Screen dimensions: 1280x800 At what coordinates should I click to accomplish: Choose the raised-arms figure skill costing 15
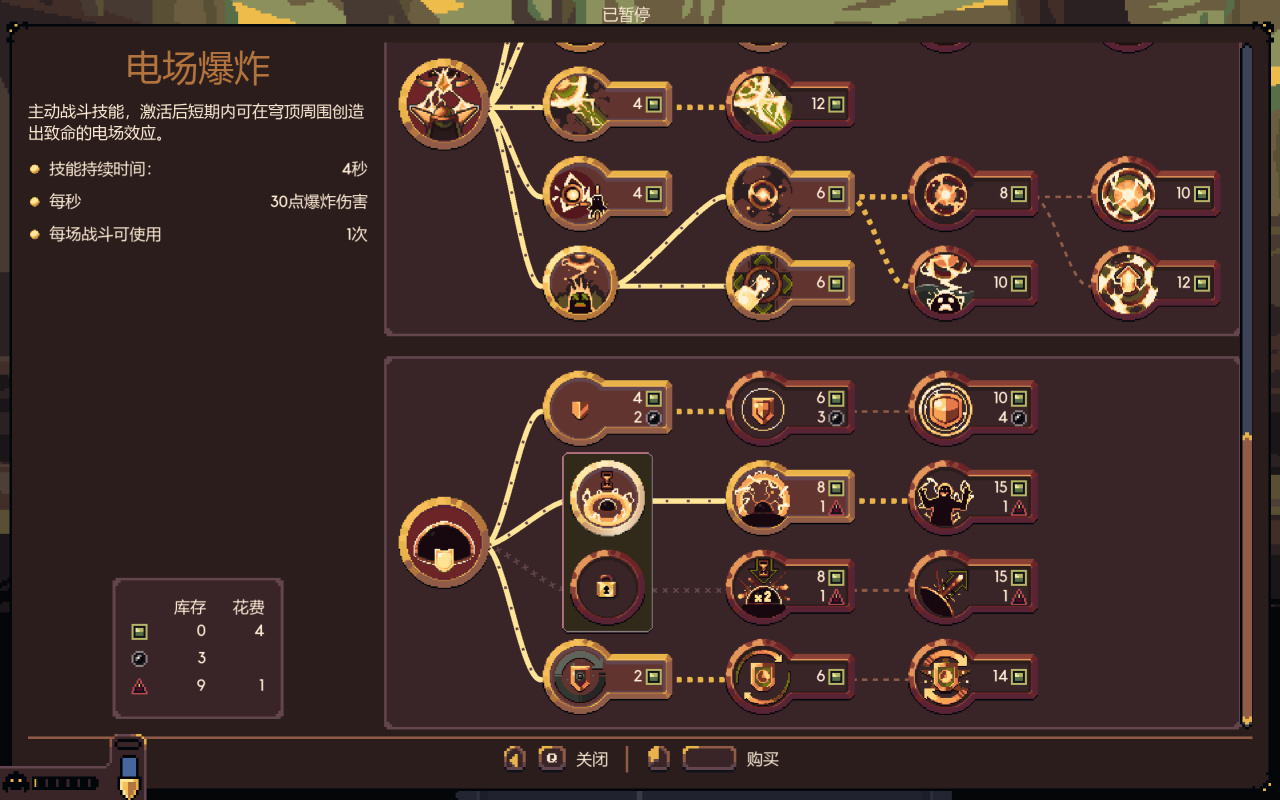coord(973,497)
